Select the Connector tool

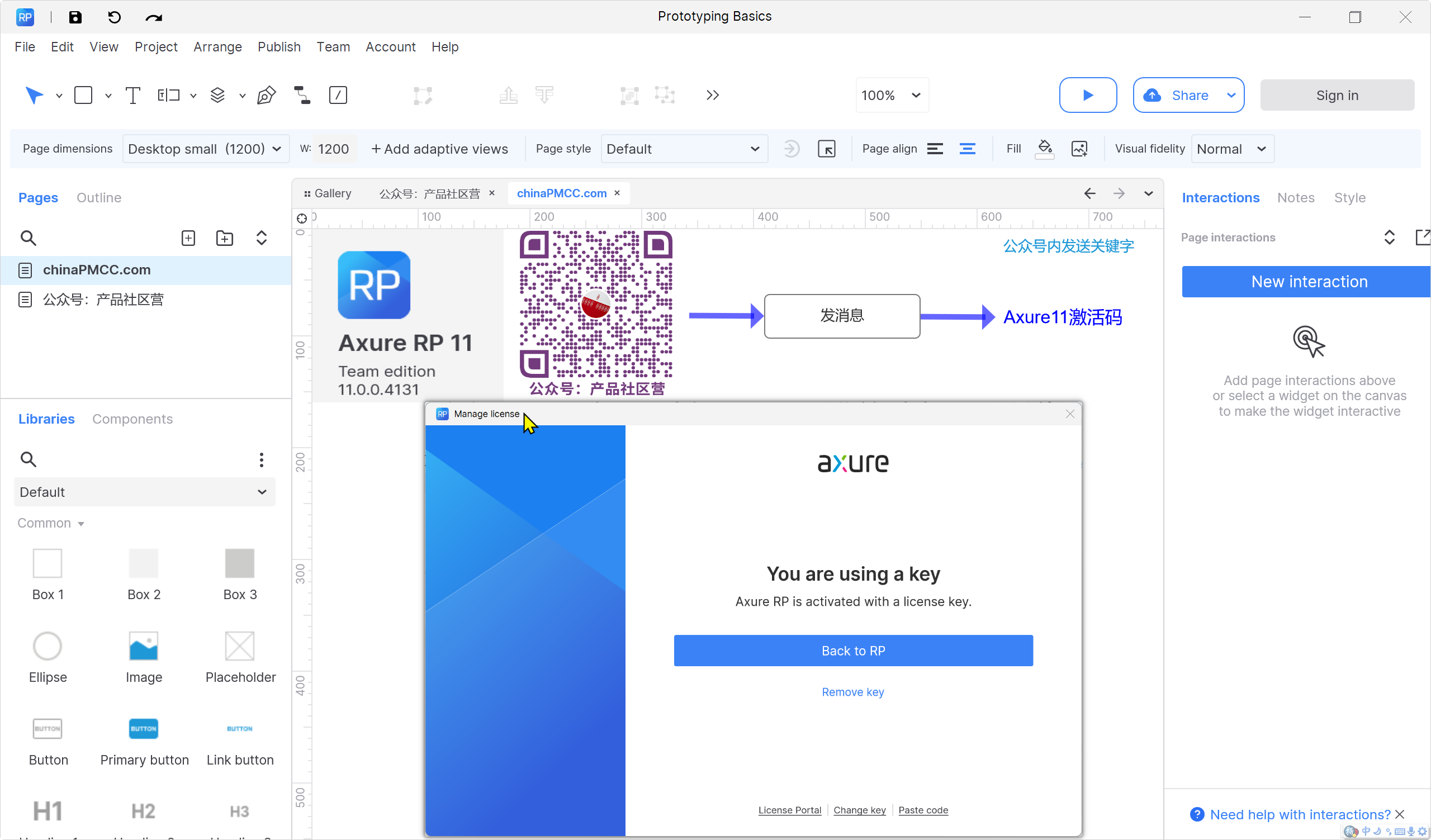302,96
